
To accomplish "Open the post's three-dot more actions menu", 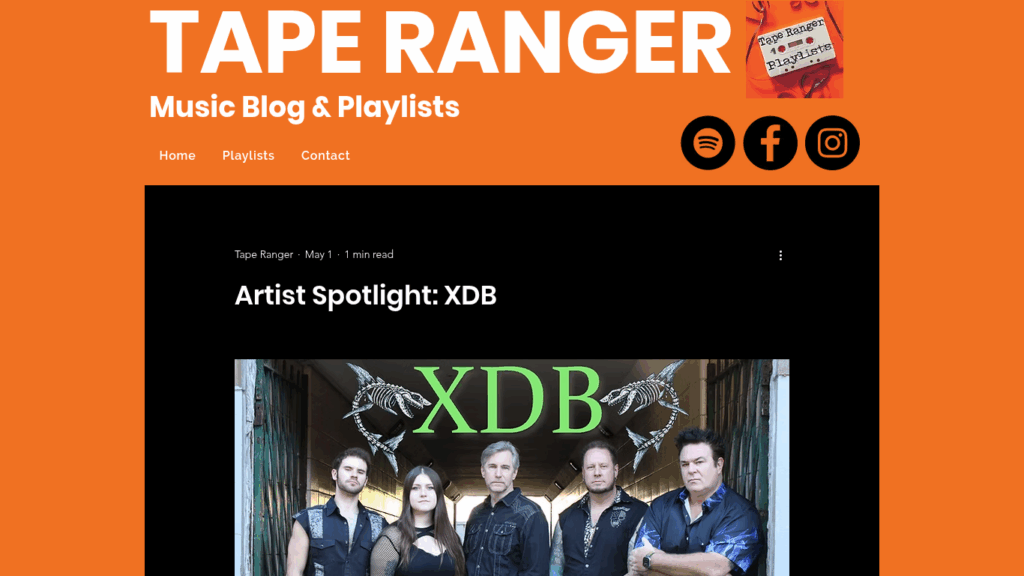I will pyautogui.click(x=780, y=255).
